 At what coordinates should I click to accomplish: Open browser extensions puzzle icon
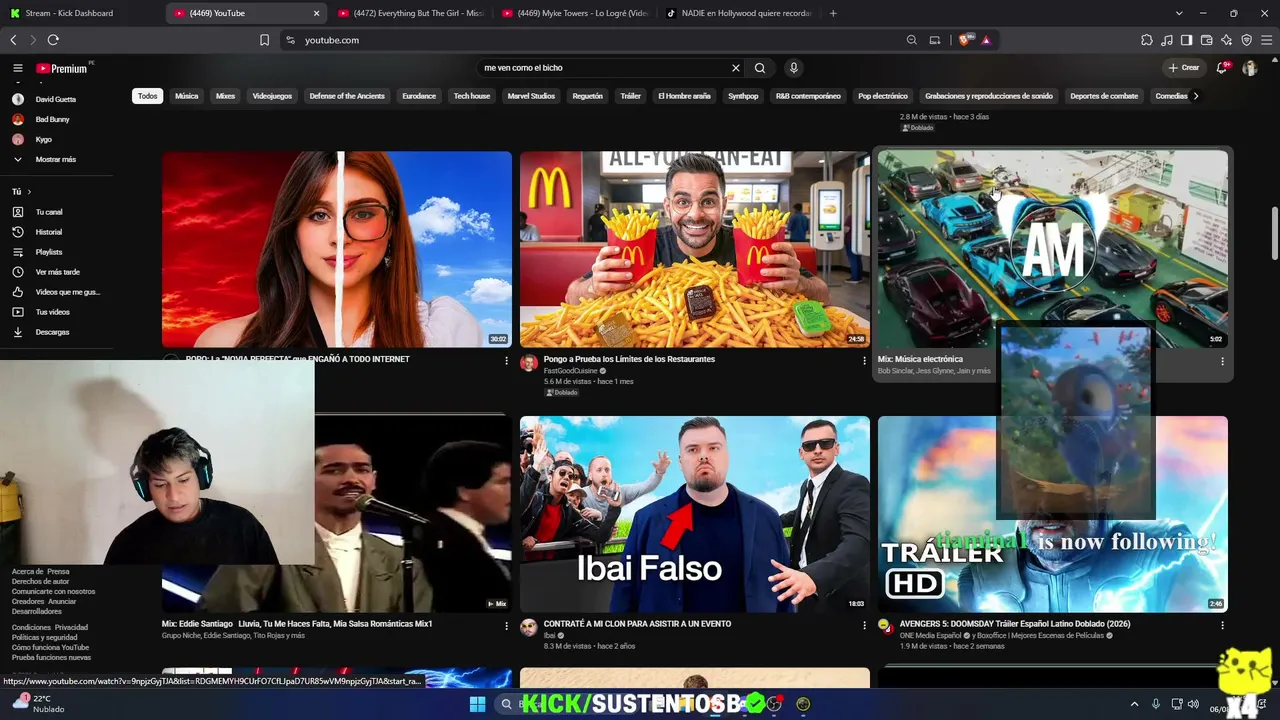point(1147,40)
